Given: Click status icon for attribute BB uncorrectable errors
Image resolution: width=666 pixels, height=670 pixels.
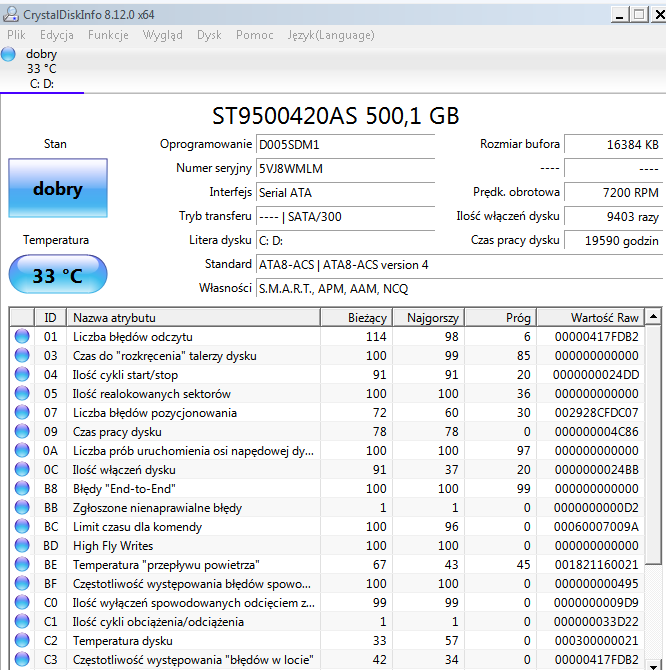Looking at the screenshot, I should [22, 507].
